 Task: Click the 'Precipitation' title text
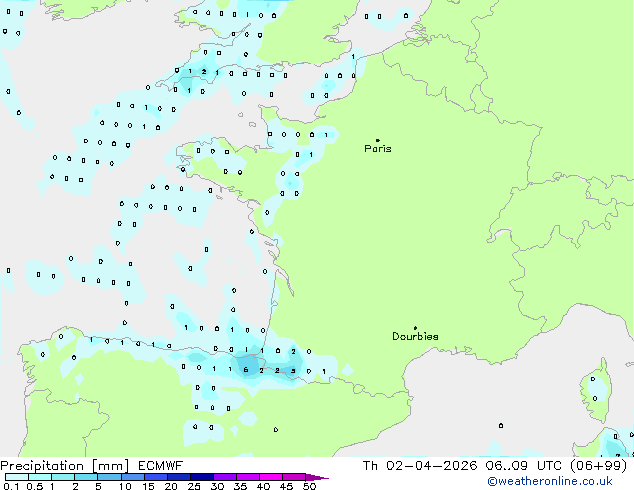(42, 466)
